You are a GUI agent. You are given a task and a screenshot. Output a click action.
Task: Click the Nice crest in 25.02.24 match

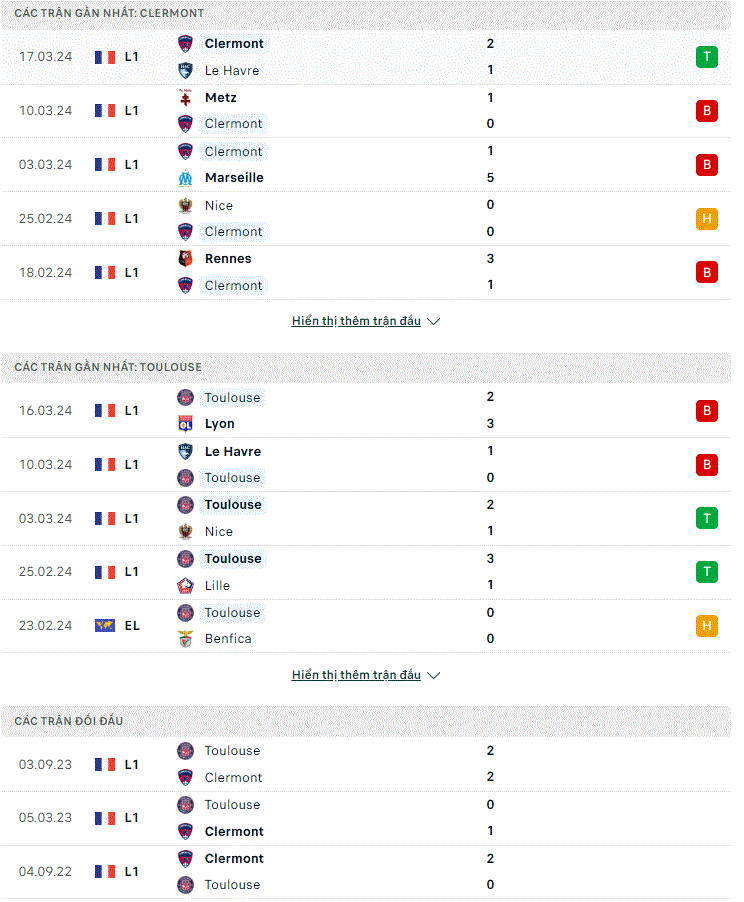185,205
